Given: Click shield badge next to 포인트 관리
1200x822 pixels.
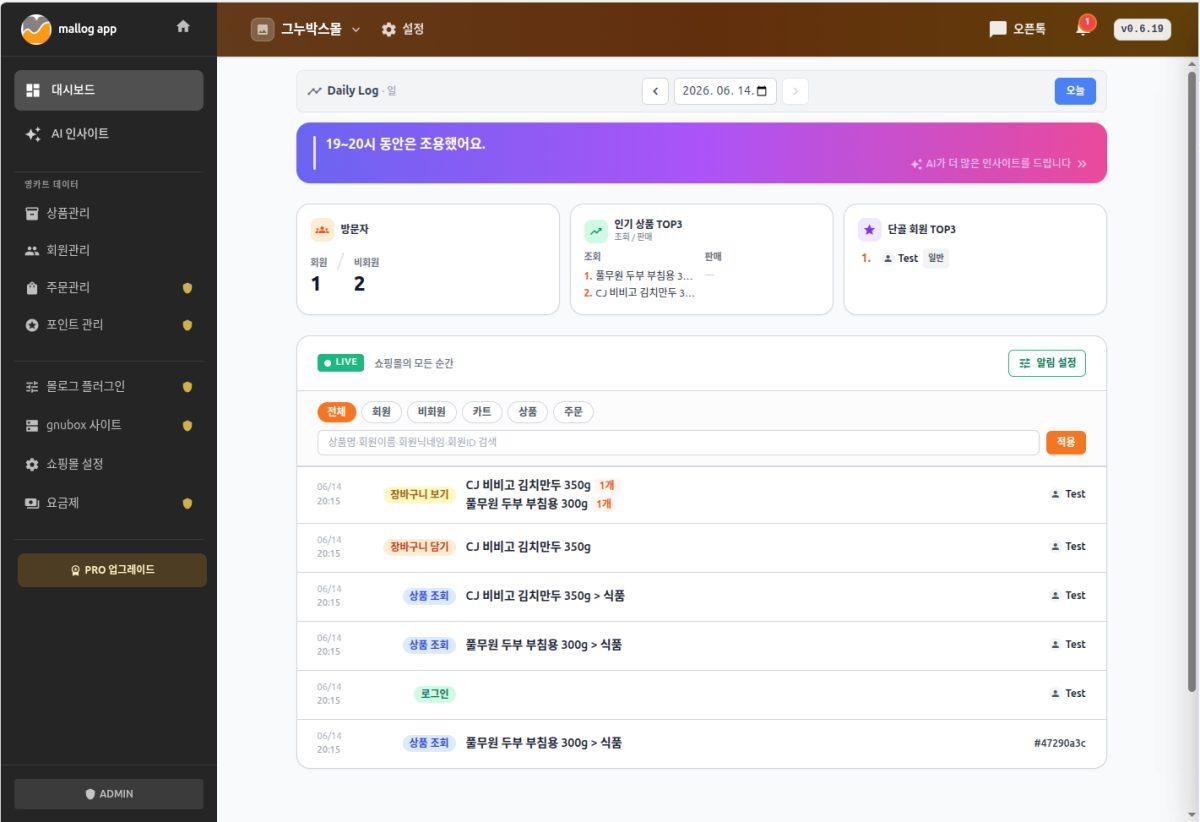Looking at the screenshot, I should (x=187, y=325).
